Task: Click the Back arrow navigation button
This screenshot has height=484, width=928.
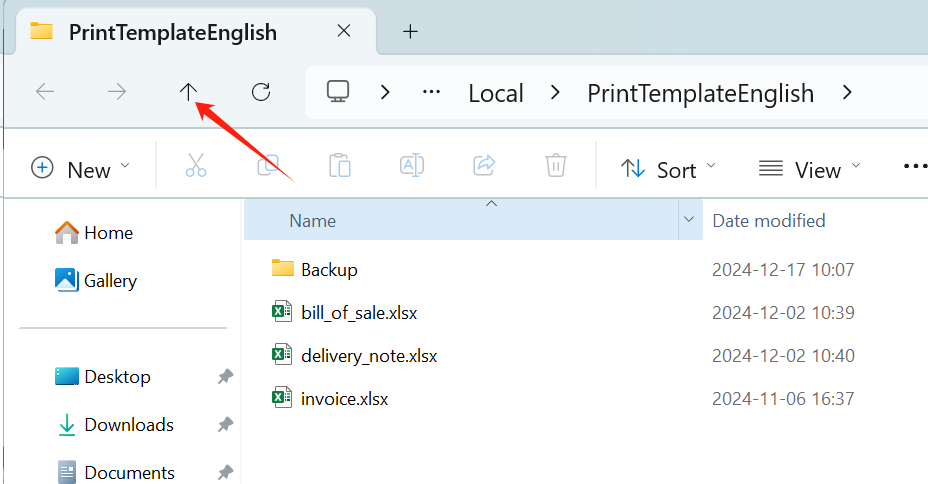Action: tap(45, 93)
